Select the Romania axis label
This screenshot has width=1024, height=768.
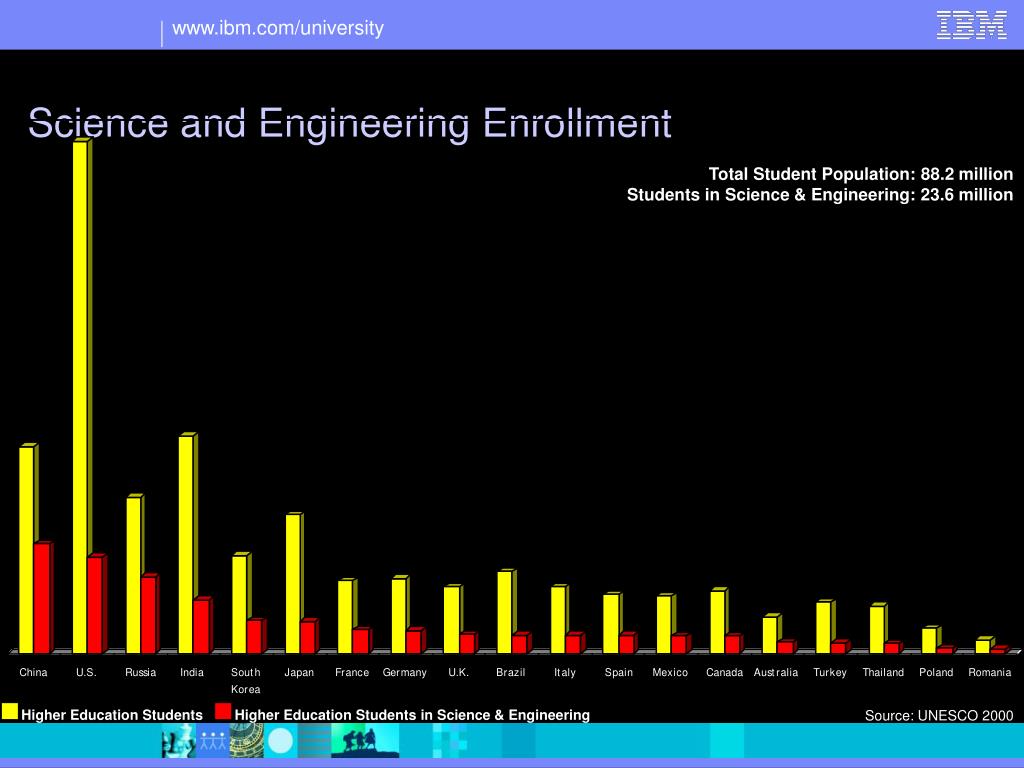coord(989,672)
